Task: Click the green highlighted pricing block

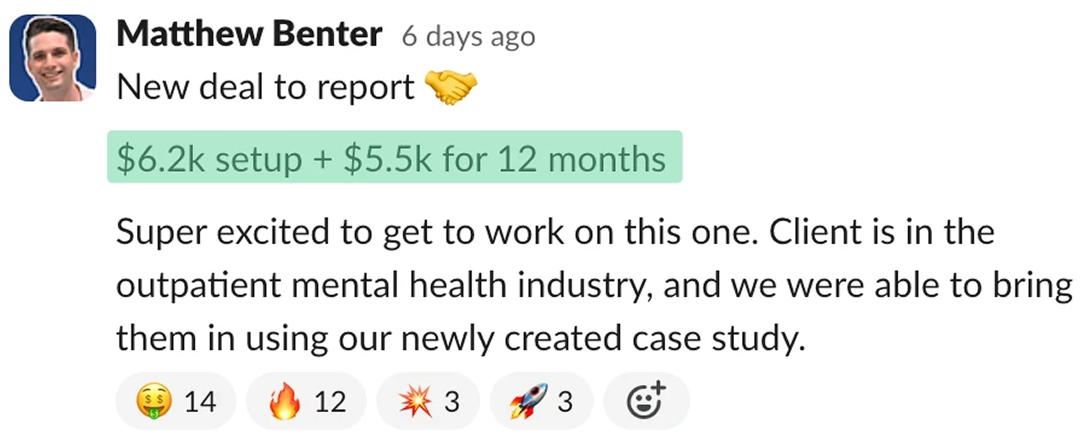Action: (x=394, y=158)
